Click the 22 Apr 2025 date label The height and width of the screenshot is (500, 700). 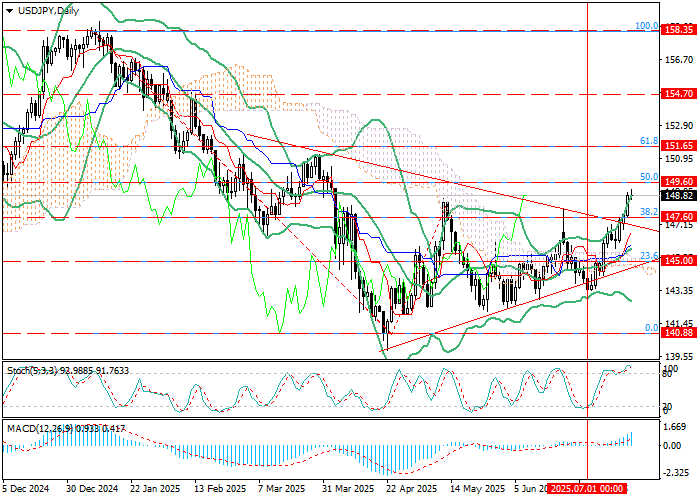tap(412, 489)
